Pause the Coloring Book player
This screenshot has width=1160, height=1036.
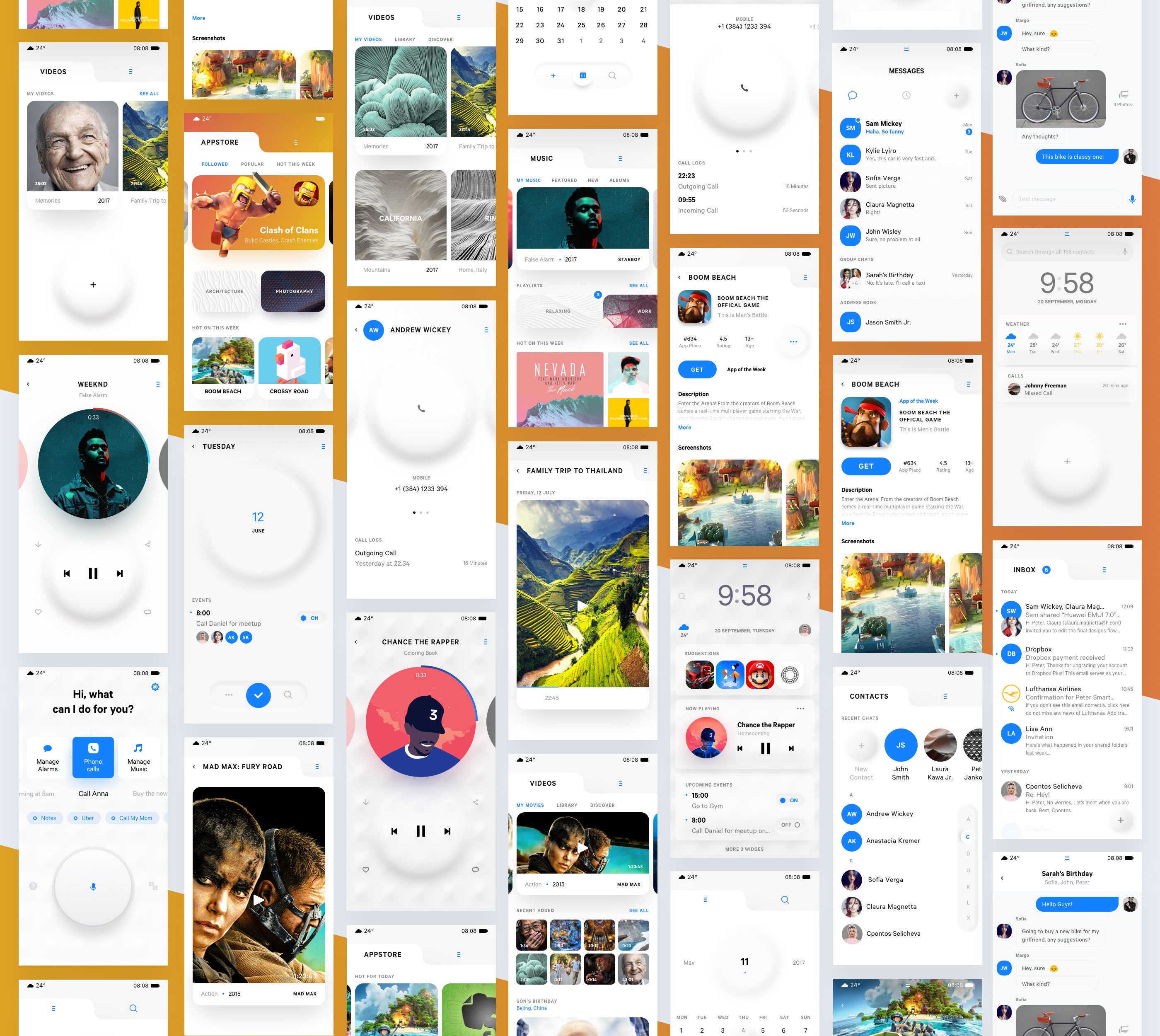[x=420, y=831]
